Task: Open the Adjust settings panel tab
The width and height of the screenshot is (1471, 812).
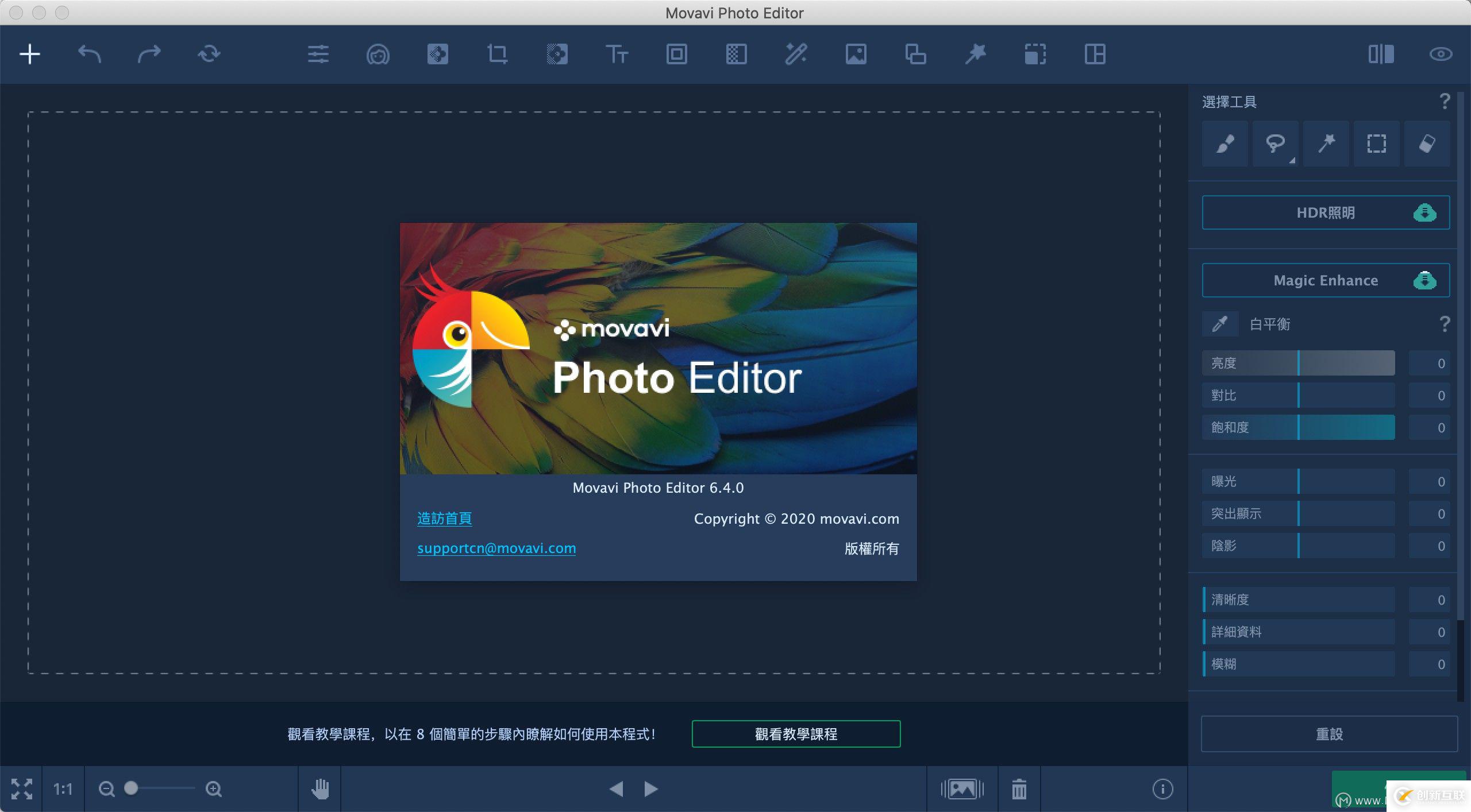Action: 318,55
